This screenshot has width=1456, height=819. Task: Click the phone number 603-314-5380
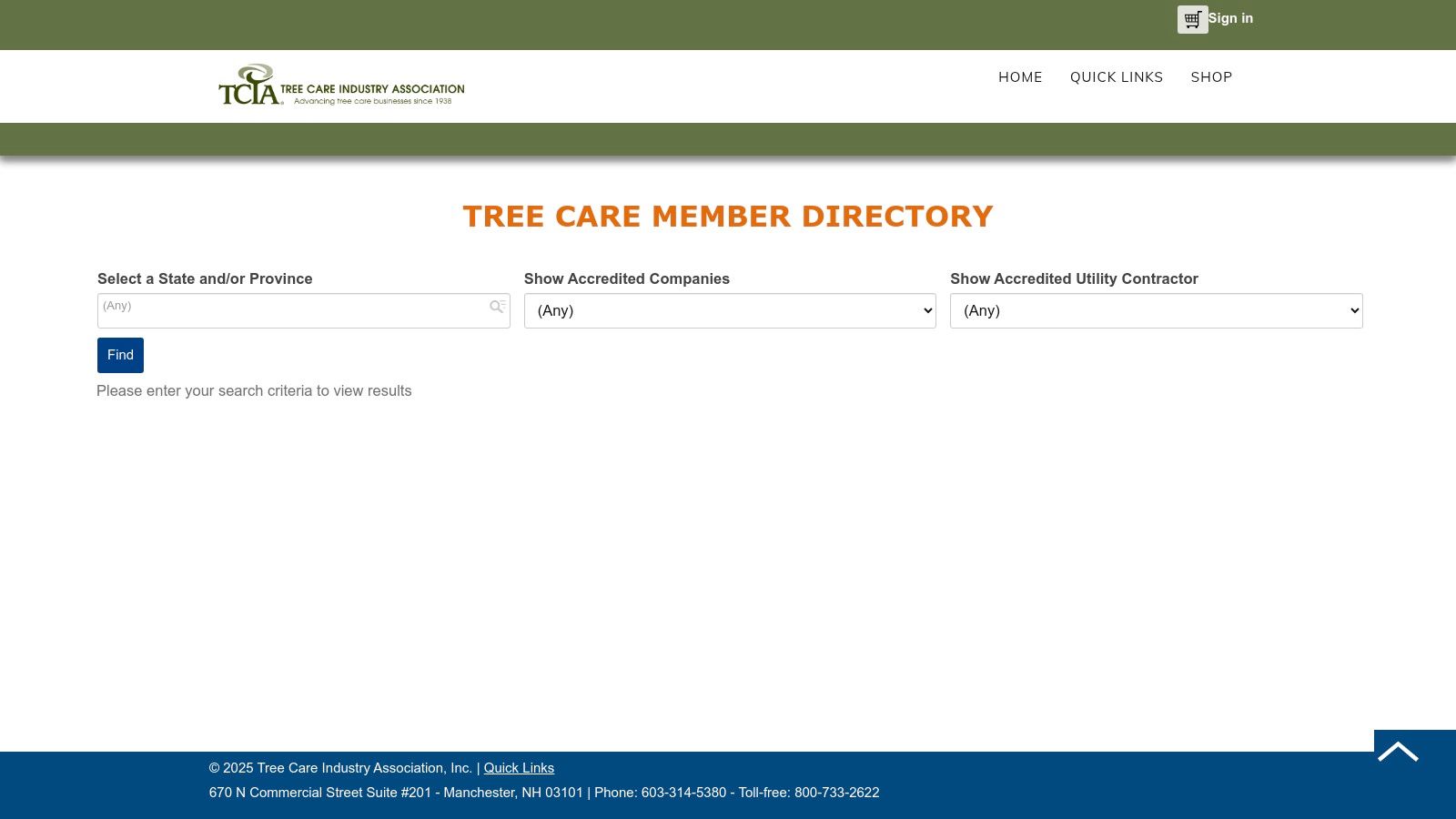683,793
